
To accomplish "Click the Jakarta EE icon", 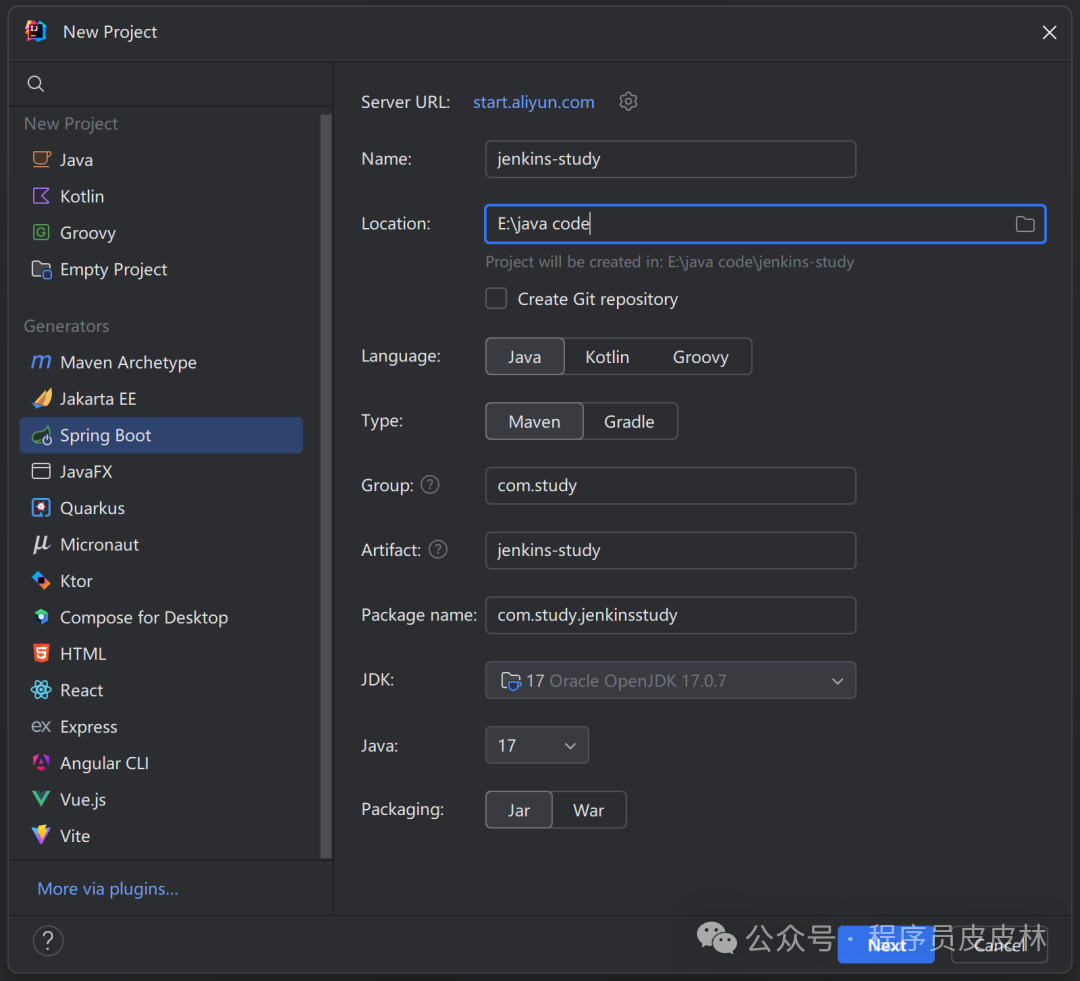I will click(x=41, y=398).
